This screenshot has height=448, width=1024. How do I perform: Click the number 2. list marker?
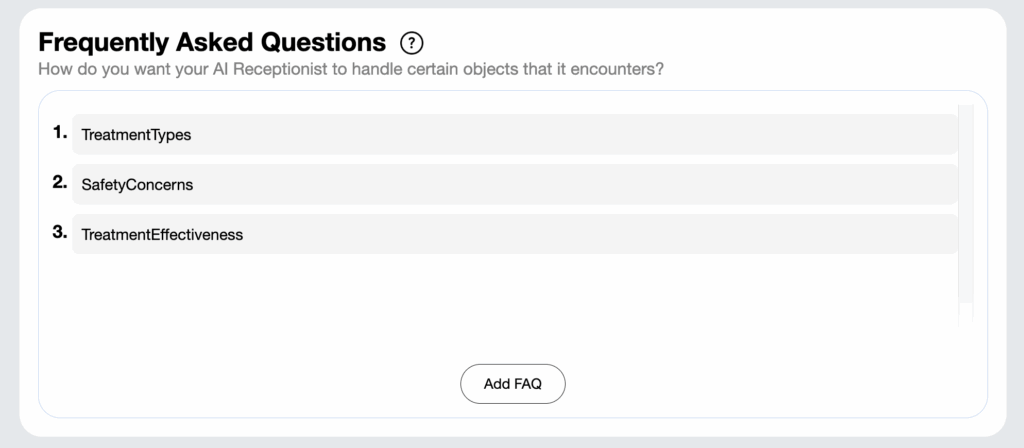click(60, 182)
